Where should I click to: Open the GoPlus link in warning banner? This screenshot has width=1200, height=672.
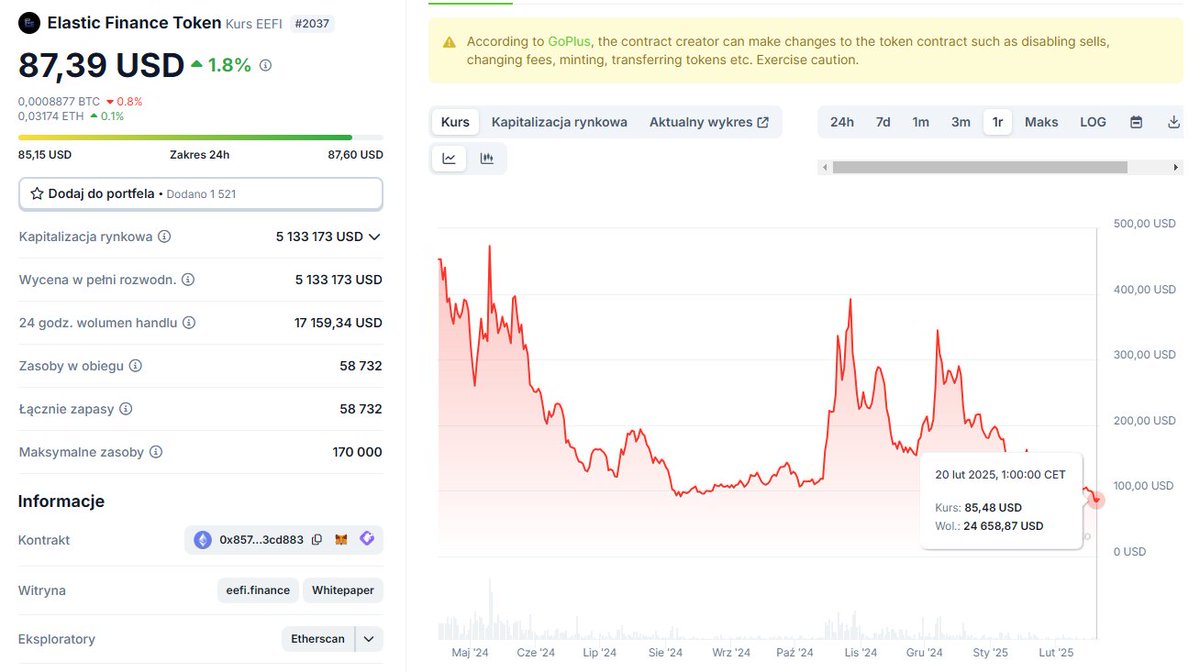[568, 42]
